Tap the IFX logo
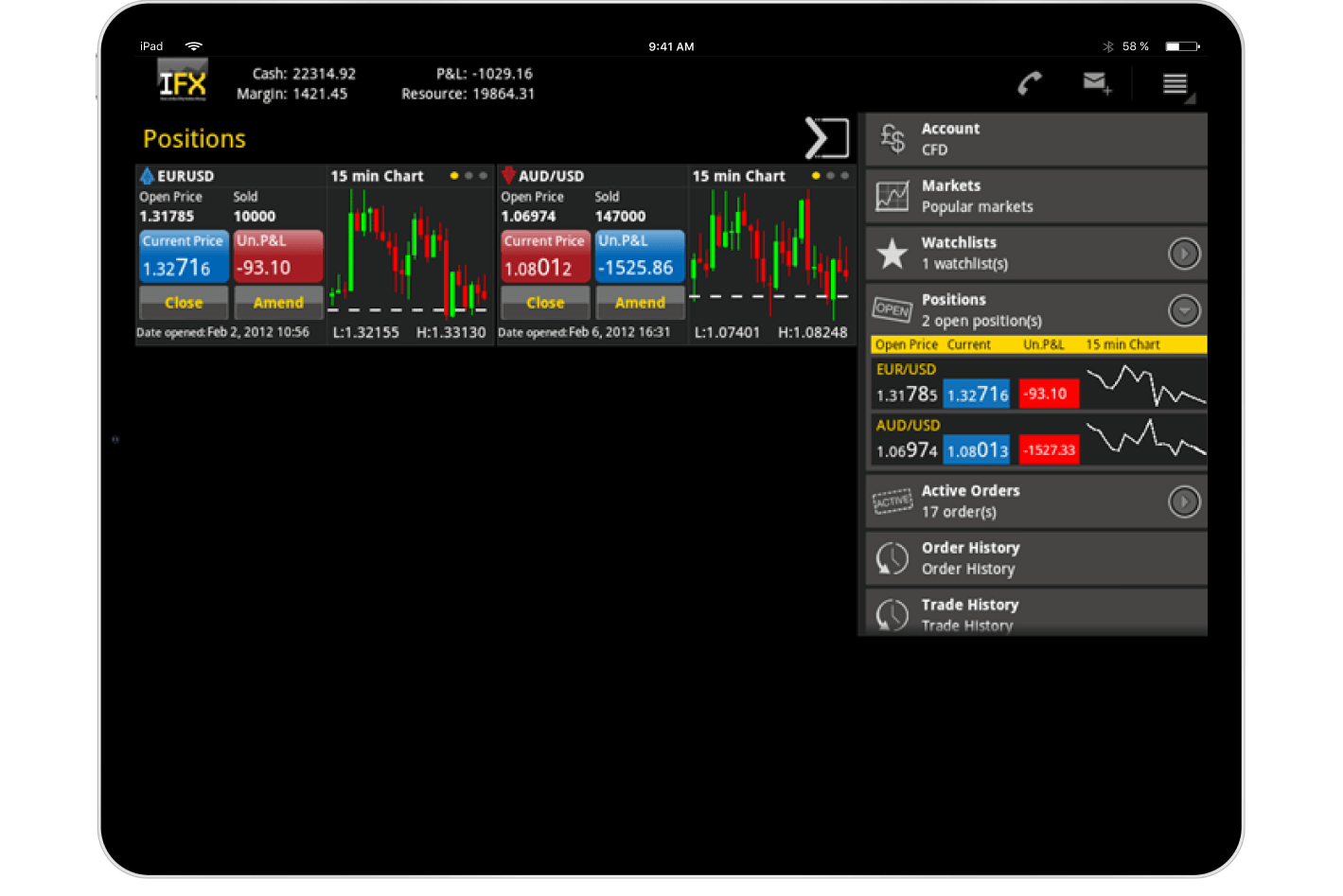 click(x=180, y=80)
